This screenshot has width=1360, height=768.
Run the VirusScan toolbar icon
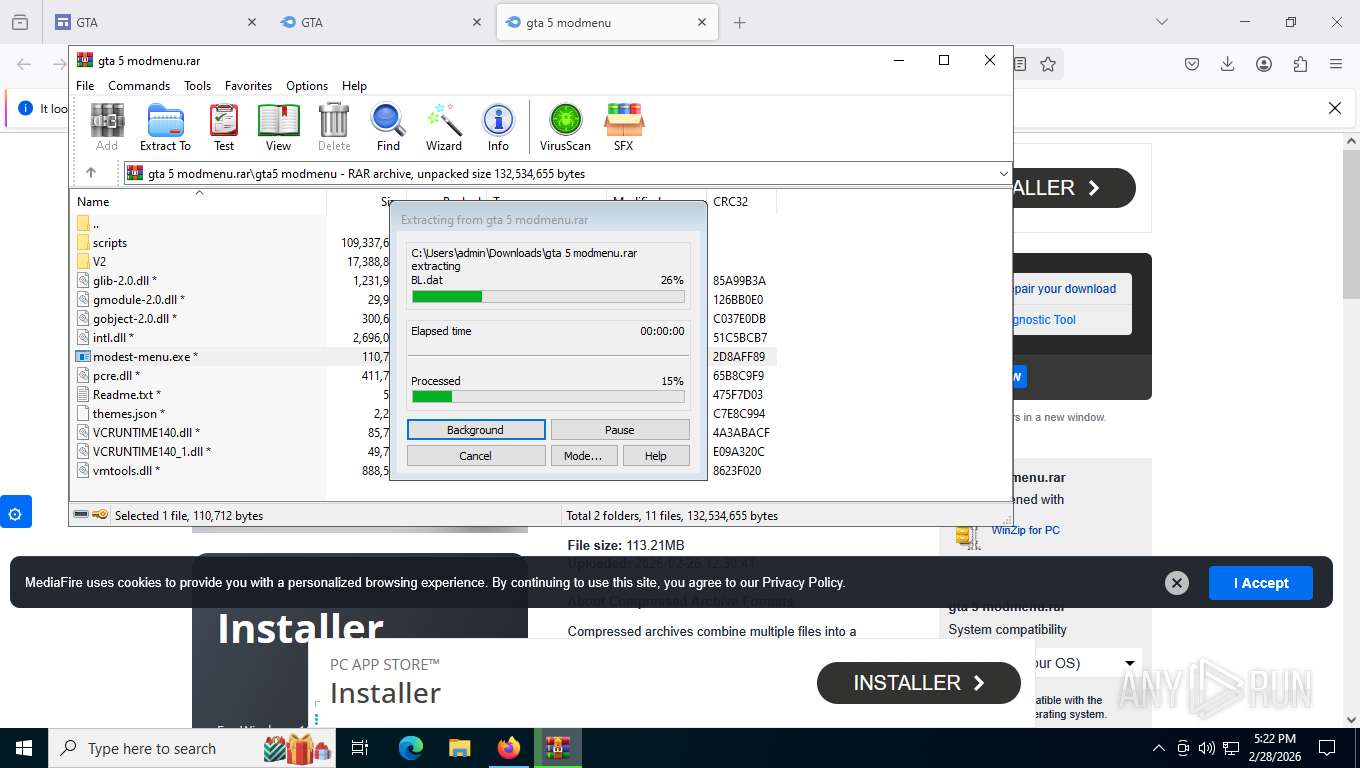(x=565, y=127)
